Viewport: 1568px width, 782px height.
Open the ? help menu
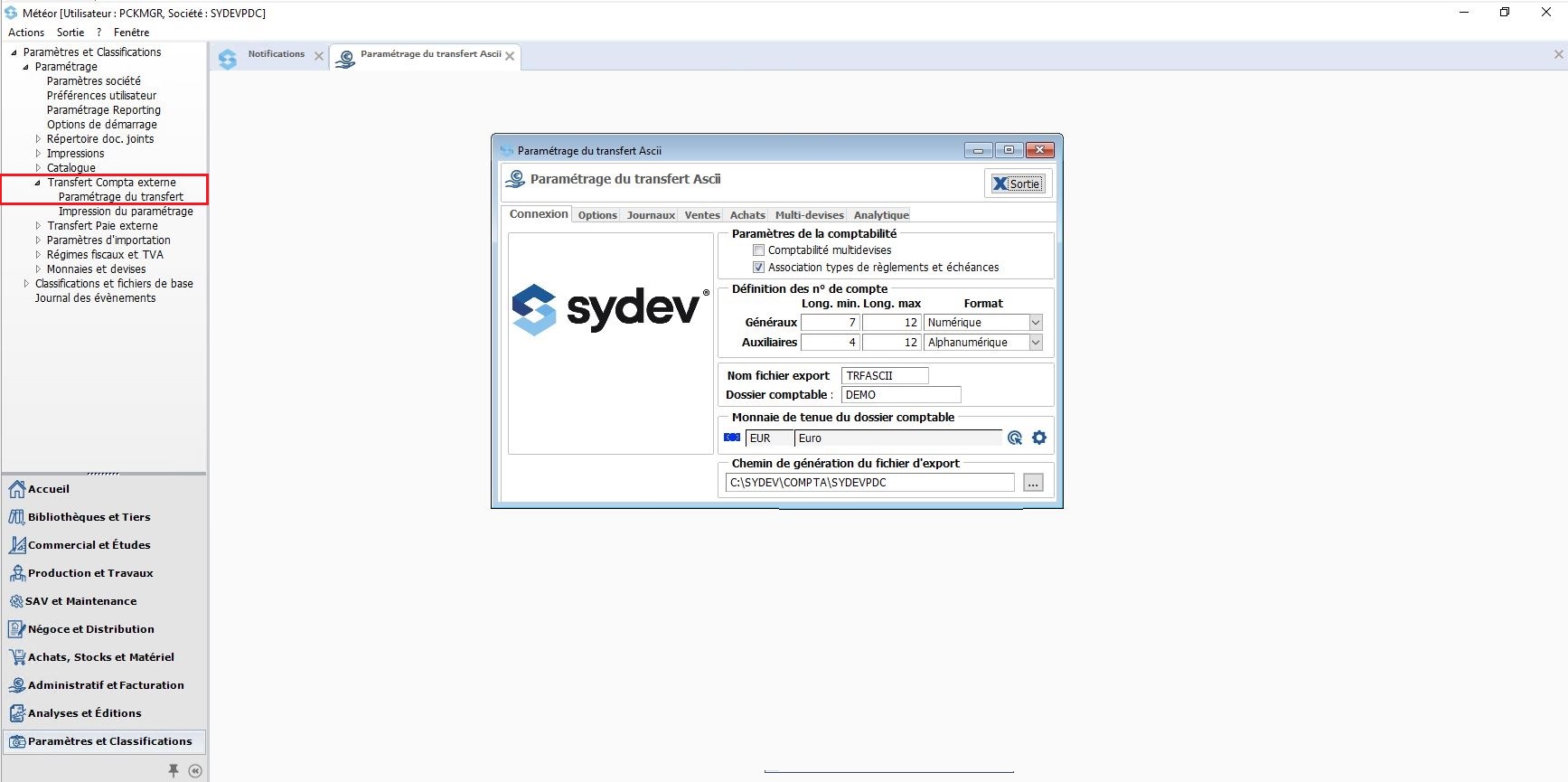(x=99, y=33)
